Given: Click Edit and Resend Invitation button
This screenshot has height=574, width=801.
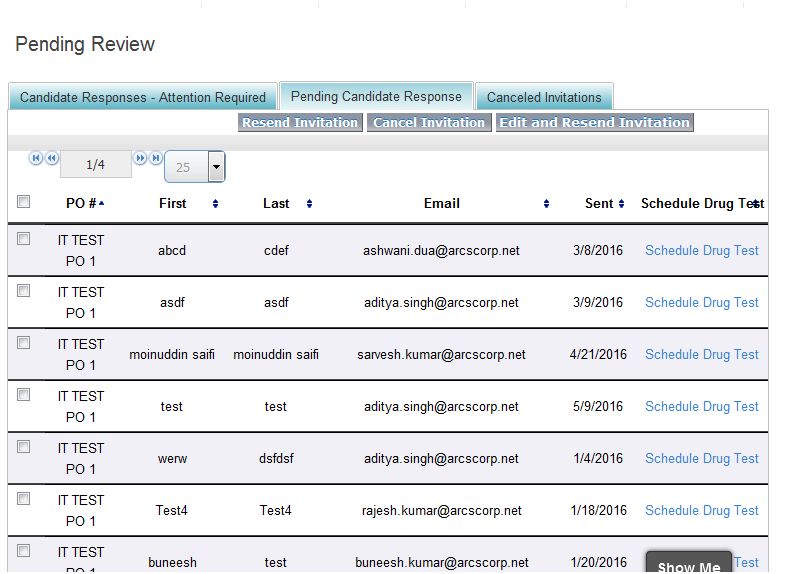Looking at the screenshot, I should coord(595,123).
